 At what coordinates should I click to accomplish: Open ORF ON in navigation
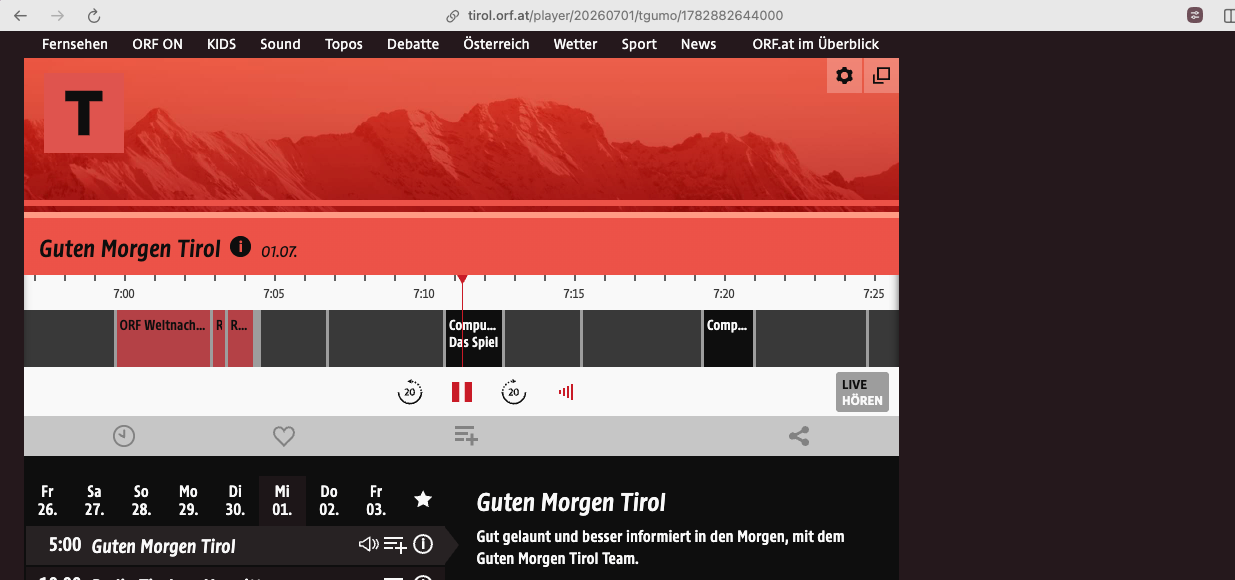click(157, 44)
